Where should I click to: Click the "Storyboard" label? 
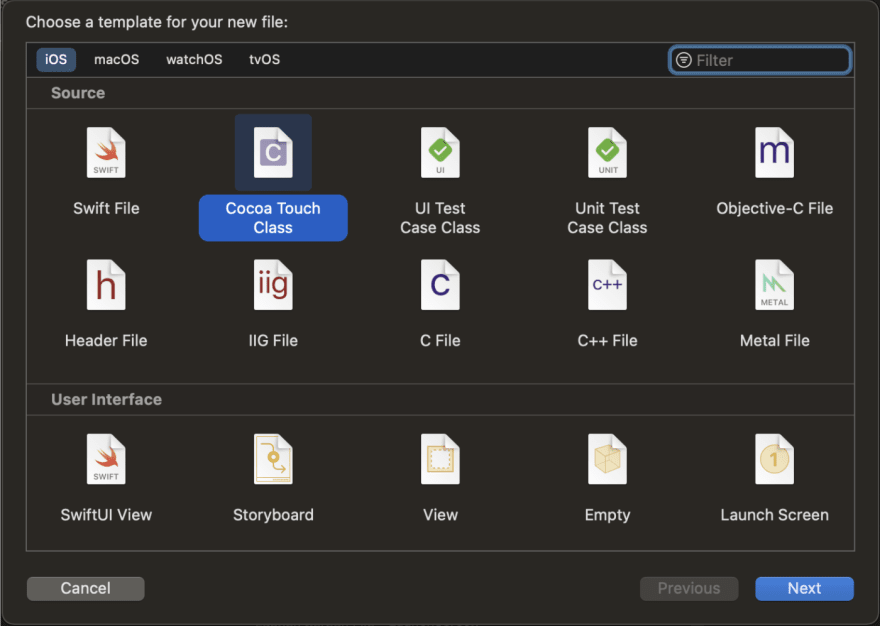click(273, 515)
